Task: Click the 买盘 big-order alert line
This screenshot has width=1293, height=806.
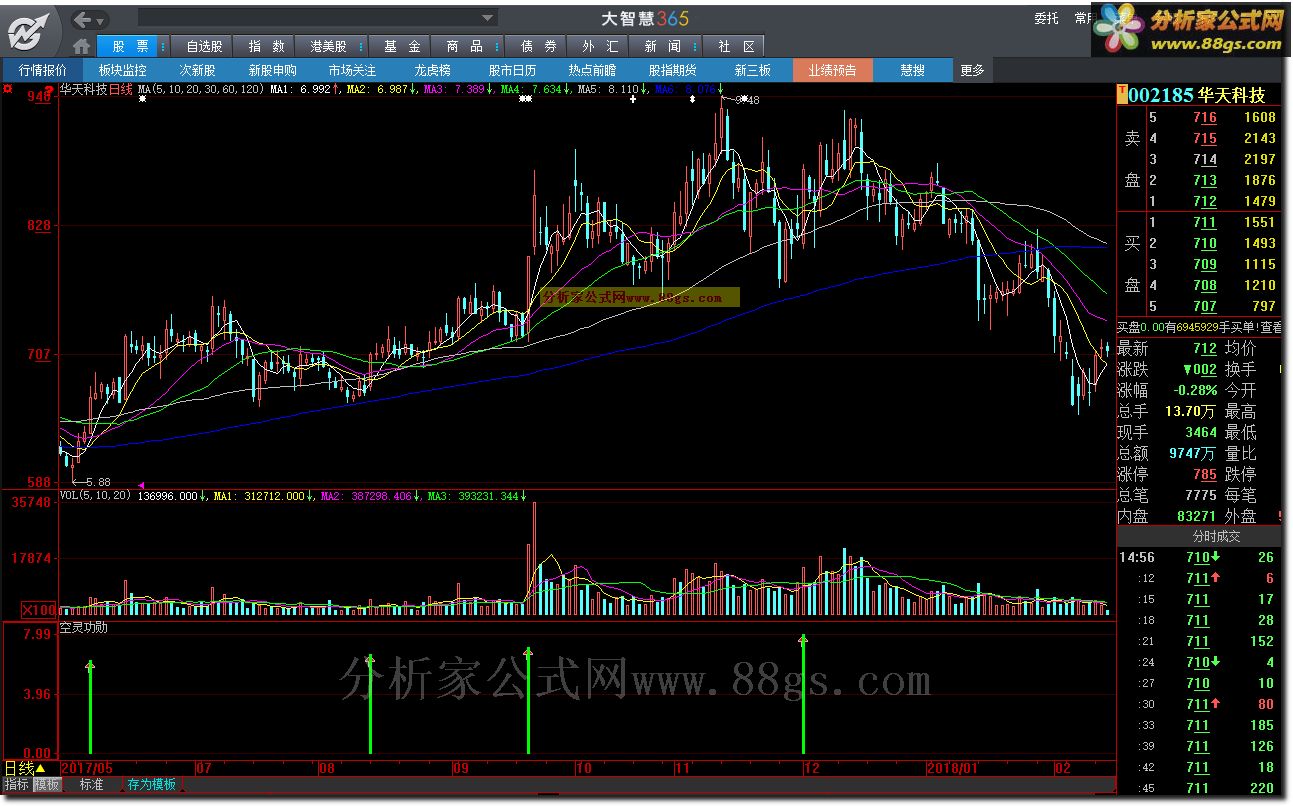Action: [x=1199, y=327]
